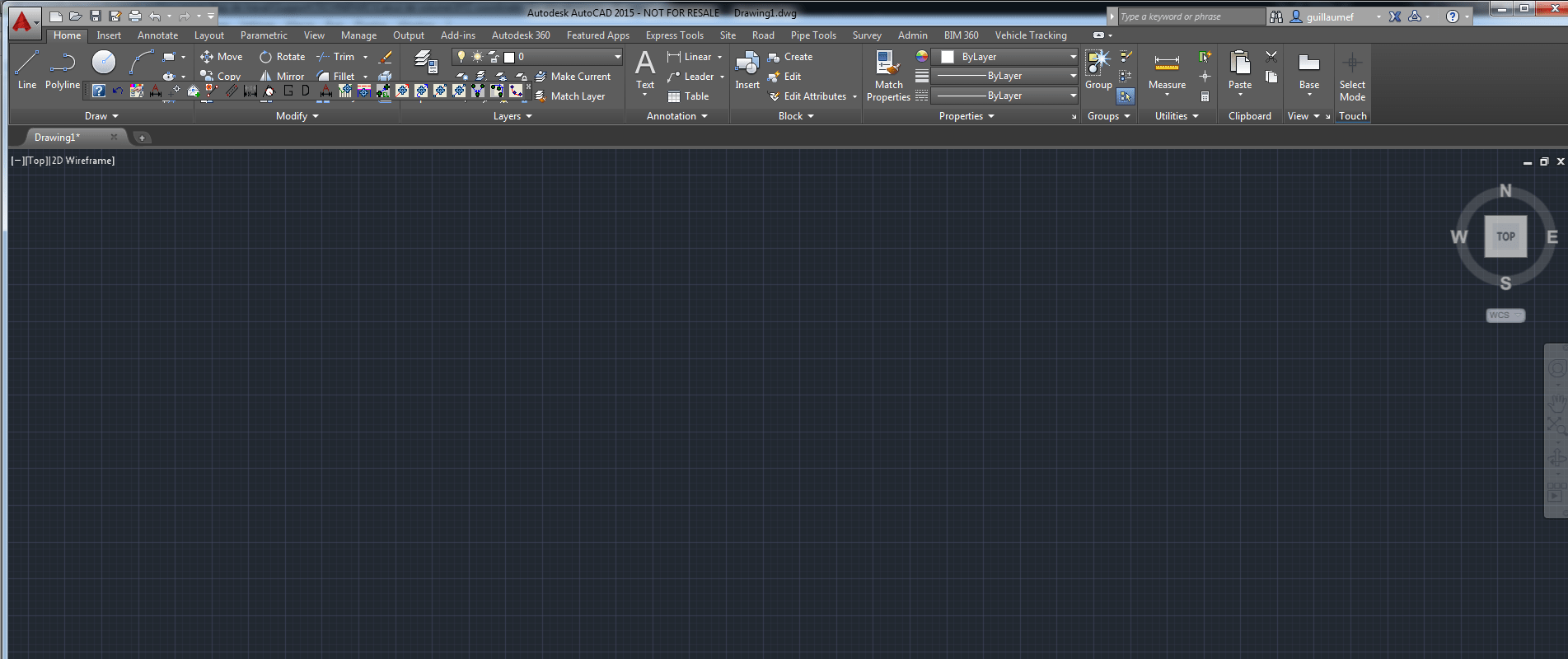Click the Quick Calculator icon
This screenshot has height=659, width=1568.
pos(1205,96)
